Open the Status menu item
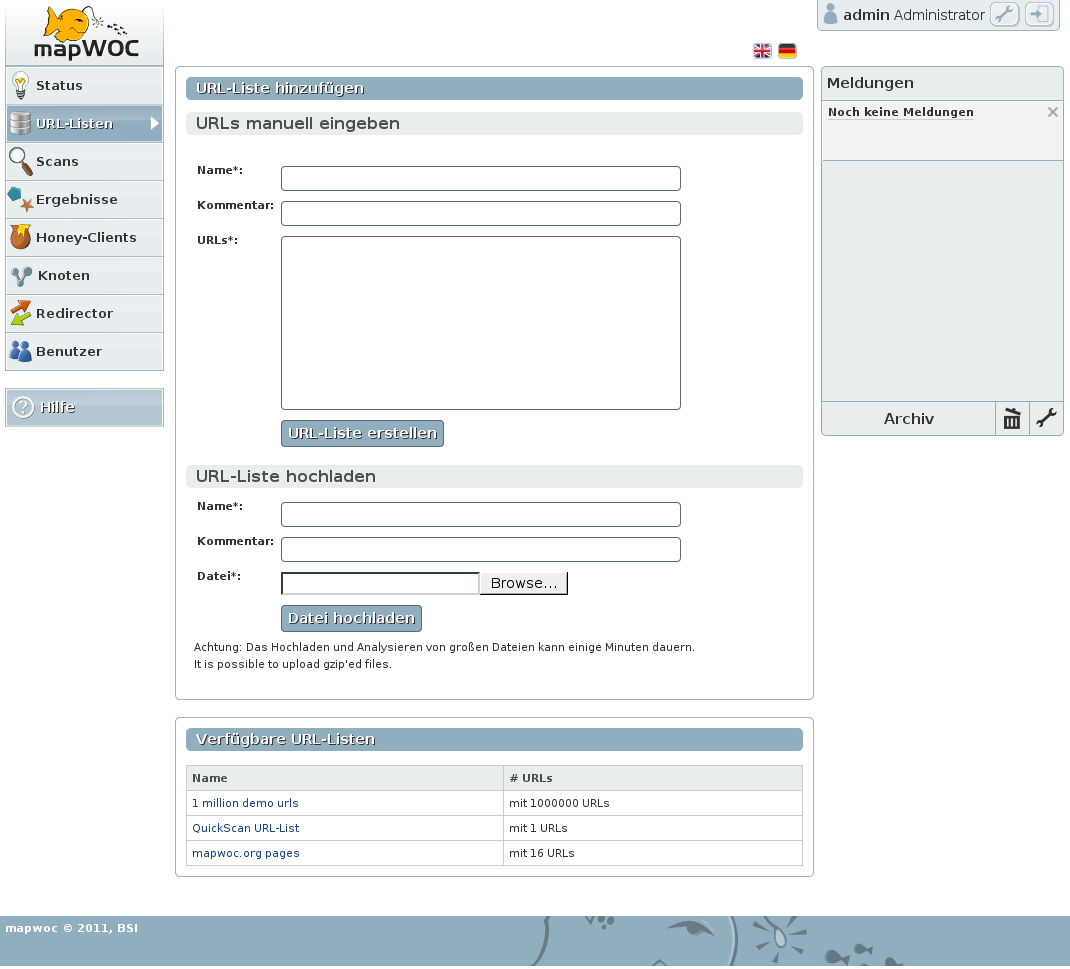This screenshot has width=1070, height=969. point(84,86)
